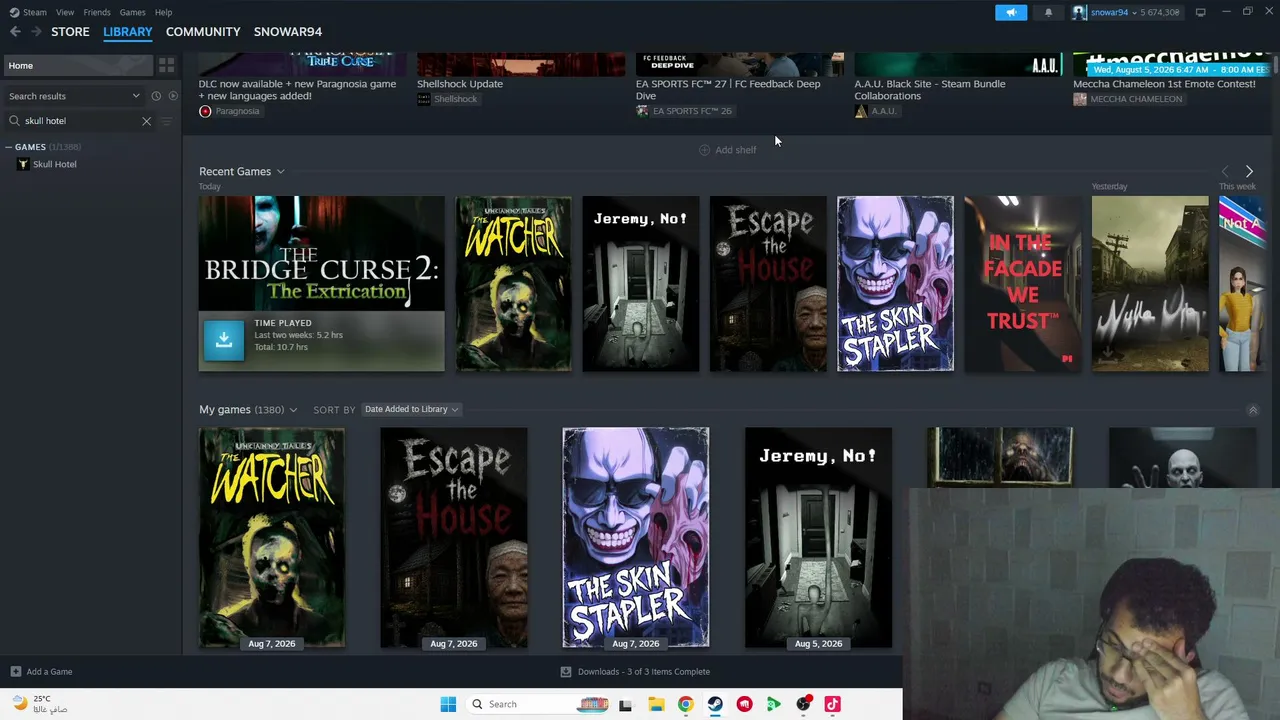Open Jeremy, No! in Recent Games shelf
This screenshot has height=720, width=1280.
click(641, 284)
